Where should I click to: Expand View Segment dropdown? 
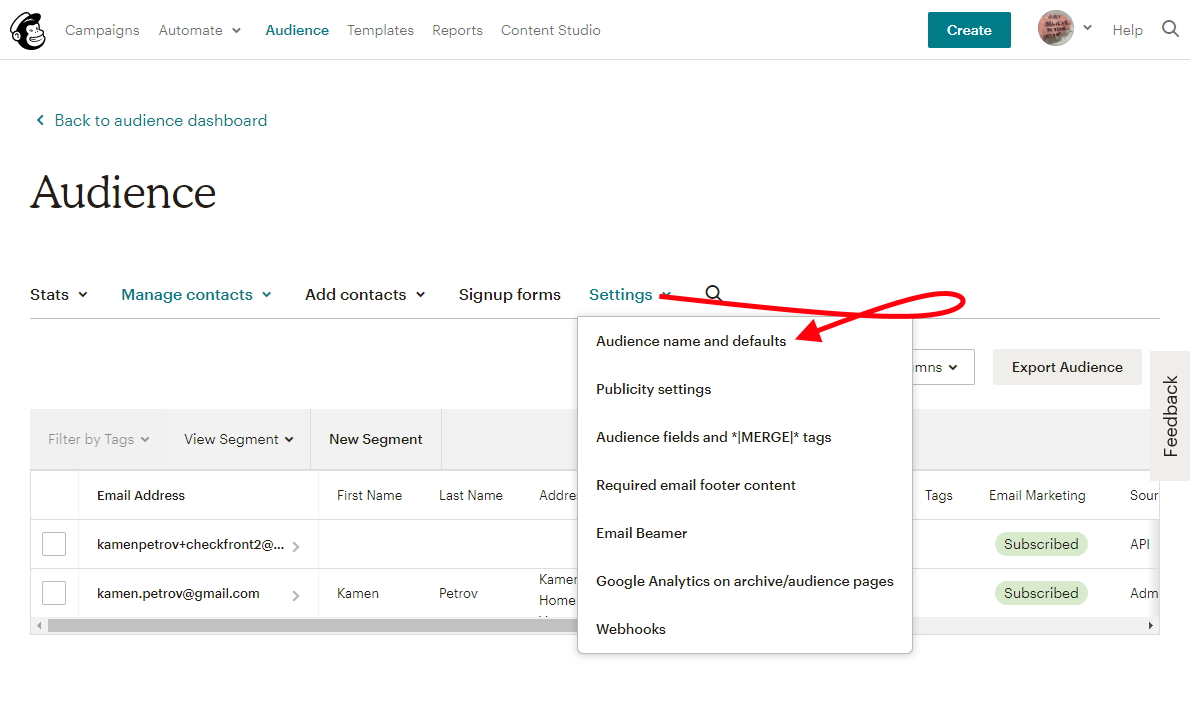pyautogui.click(x=238, y=439)
